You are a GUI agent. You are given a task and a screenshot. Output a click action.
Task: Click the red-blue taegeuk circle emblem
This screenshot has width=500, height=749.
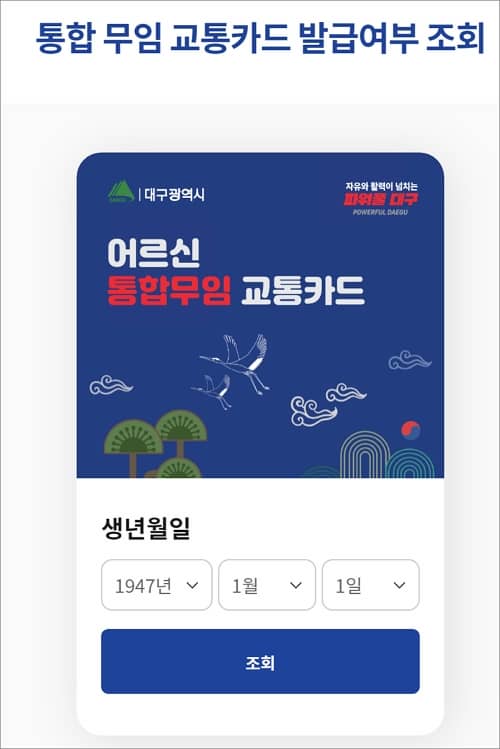click(x=411, y=430)
